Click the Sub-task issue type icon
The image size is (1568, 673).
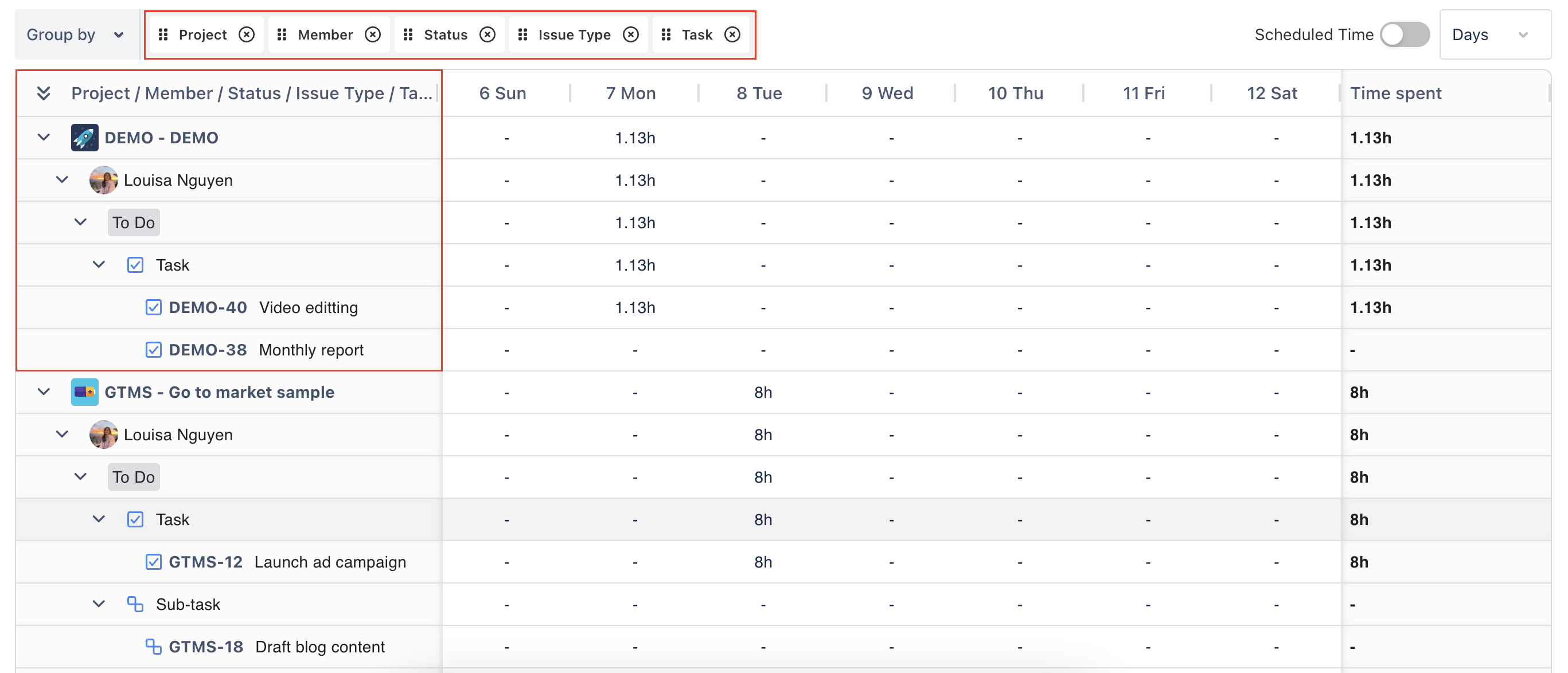[135, 604]
